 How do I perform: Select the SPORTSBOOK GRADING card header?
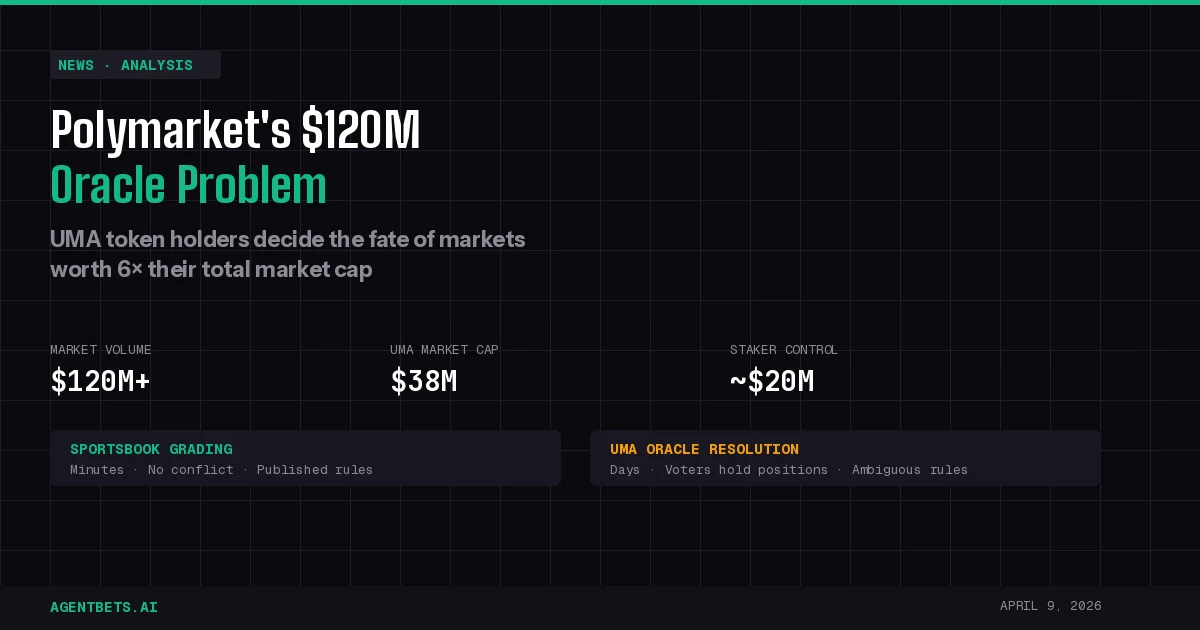click(x=152, y=449)
